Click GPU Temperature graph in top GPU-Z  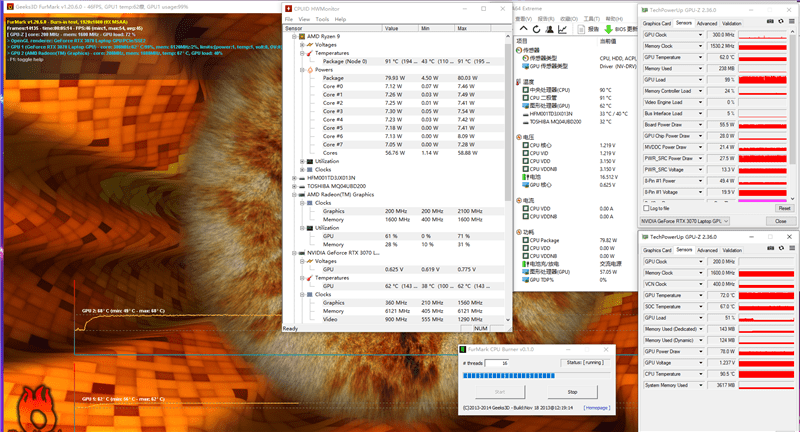pos(763,57)
